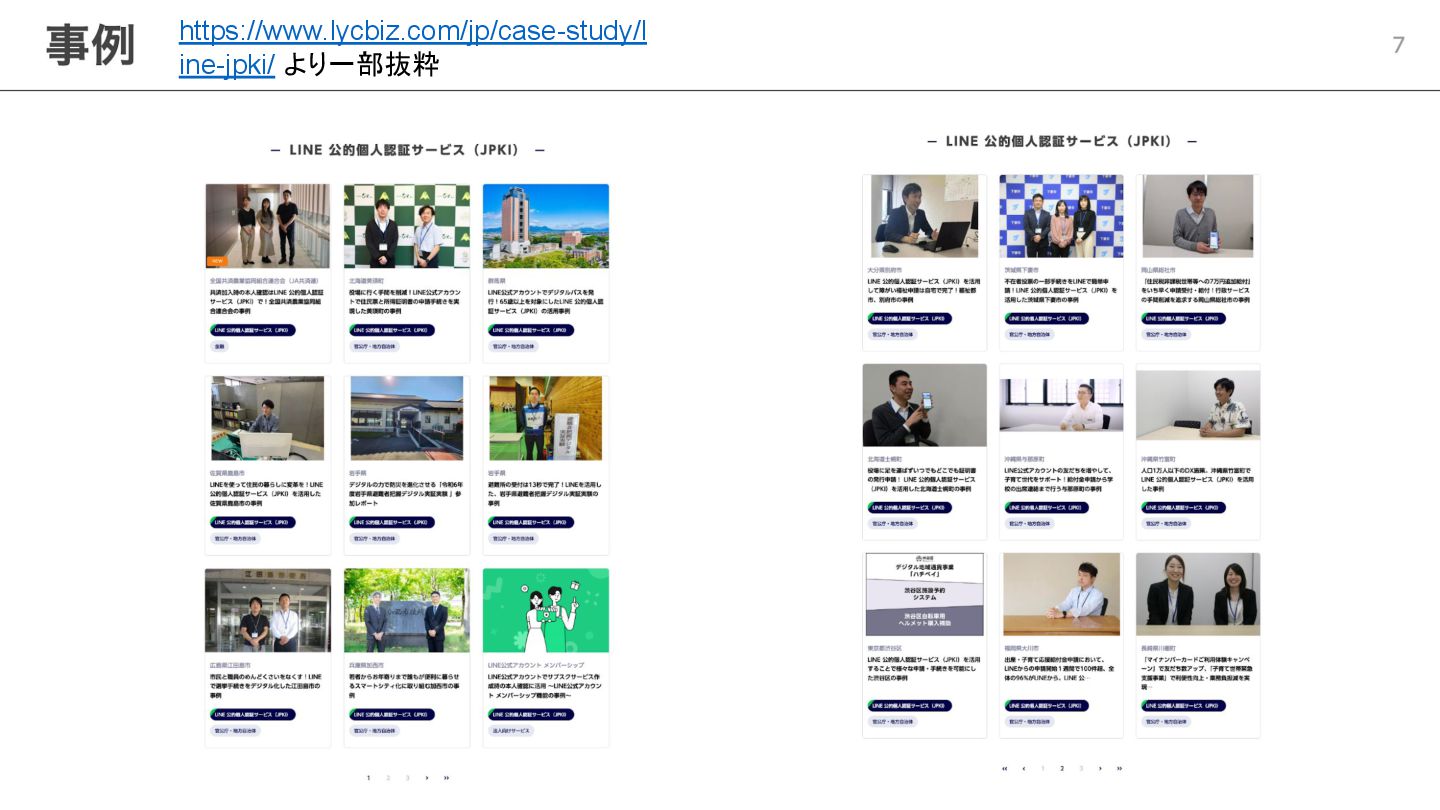Click the orange NEW badge on JA共済連 photo

pos(217,262)
